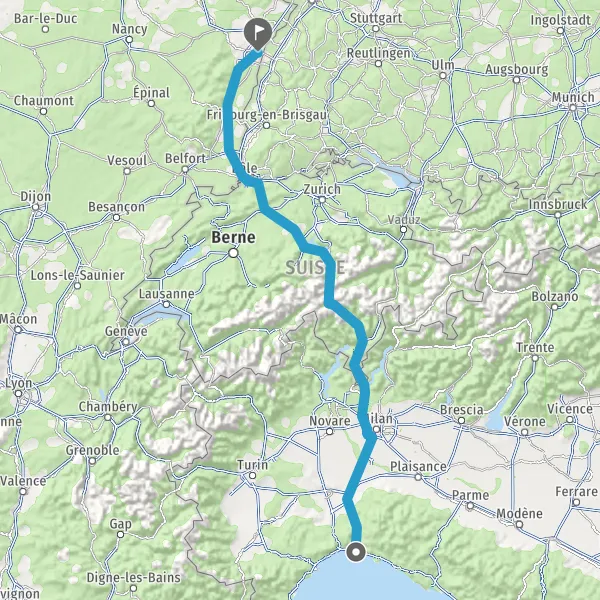Image resolution: width=600 pixels, height=600 pixels.
Task: Select the Lyon city label
Action: (19, 383)
